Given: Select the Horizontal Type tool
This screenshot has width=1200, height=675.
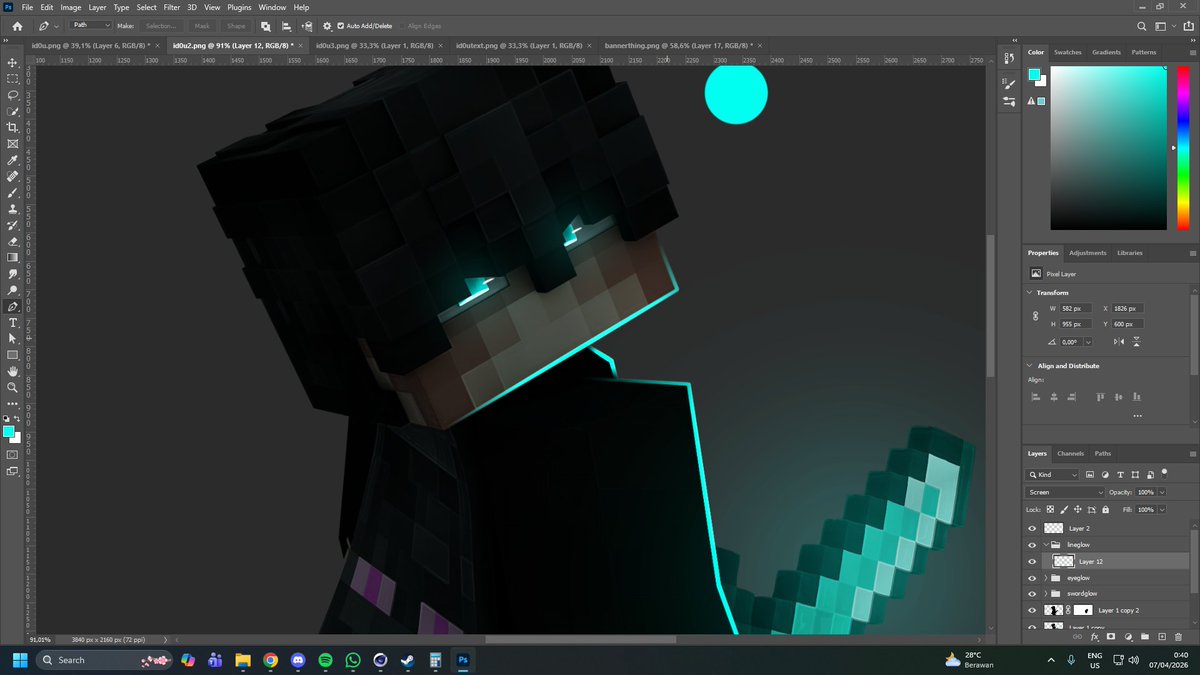Looking at the screenshot, I should click(13, 322).
